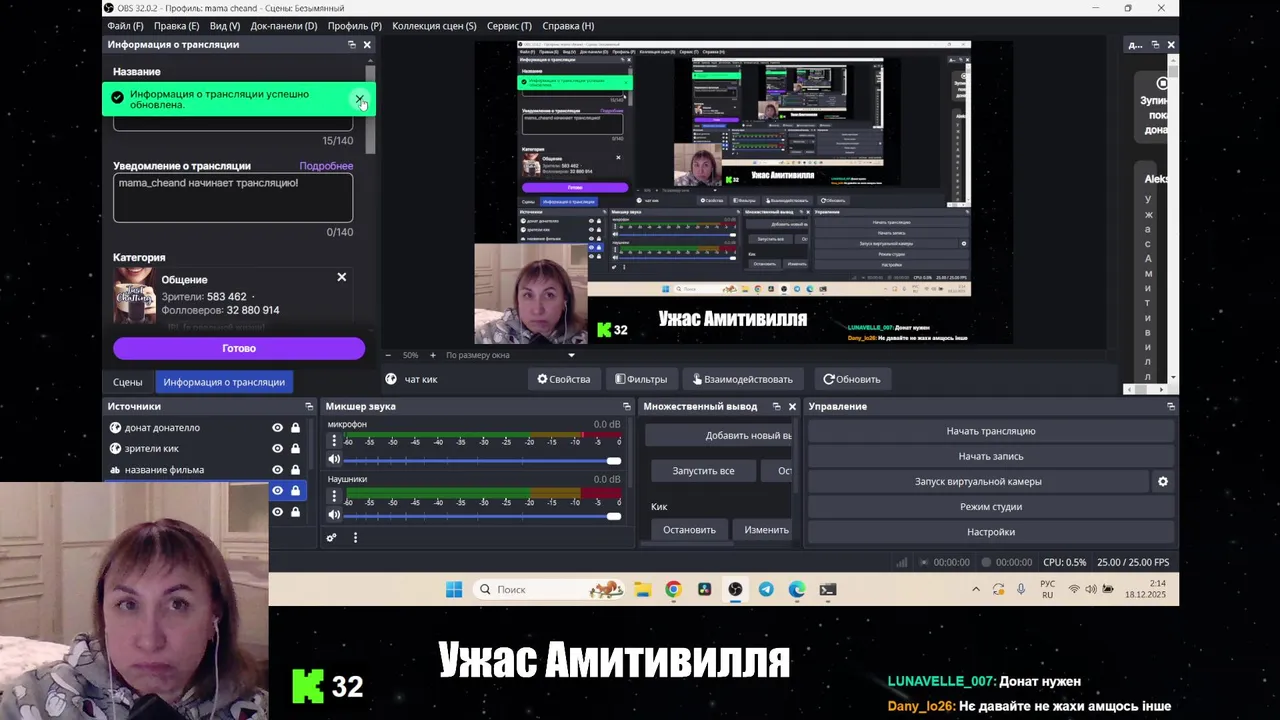Click Начать запись
Viewport: 1280px width, 720px height.
pyautogui.click(x=991, y=456)
